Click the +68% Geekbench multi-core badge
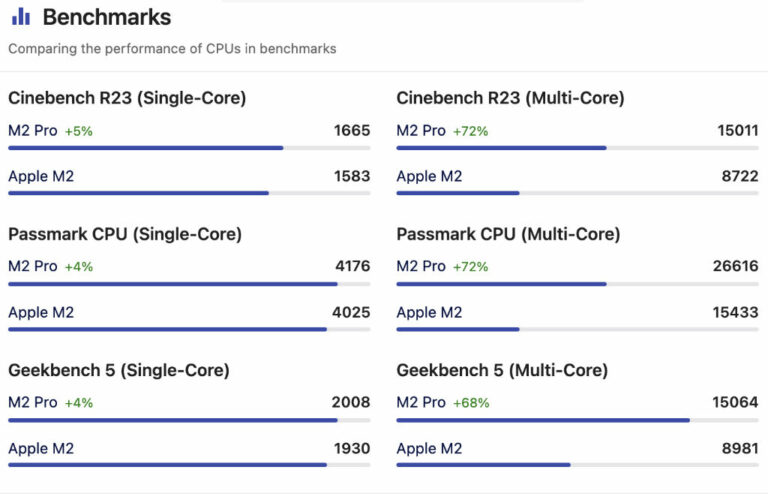This screenshot has width=768, height=494. tap(470, 403)
